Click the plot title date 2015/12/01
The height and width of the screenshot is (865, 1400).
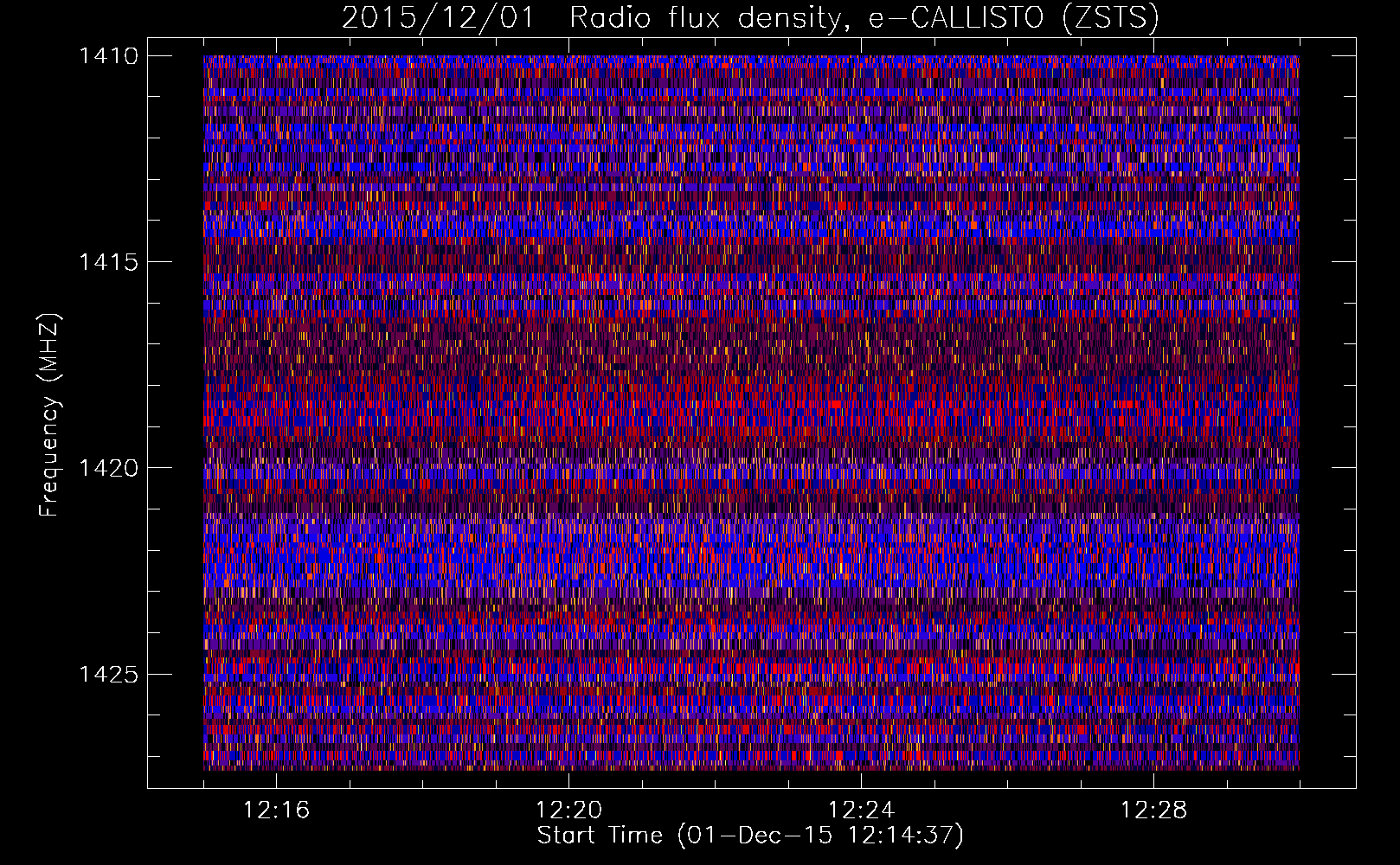tap(439, 17)
